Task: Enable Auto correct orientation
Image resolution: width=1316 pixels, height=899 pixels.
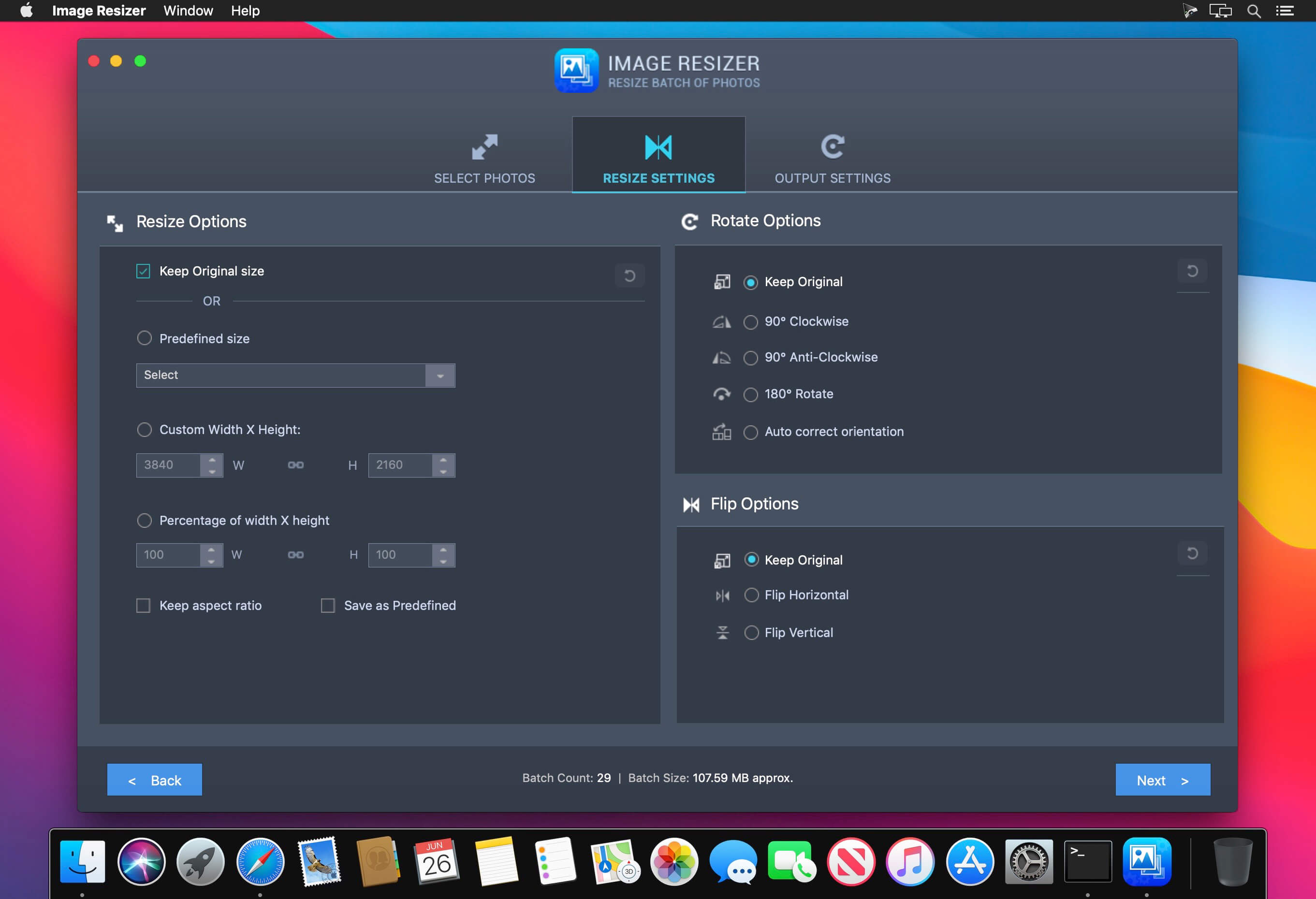Action: (x=751, y=433)
